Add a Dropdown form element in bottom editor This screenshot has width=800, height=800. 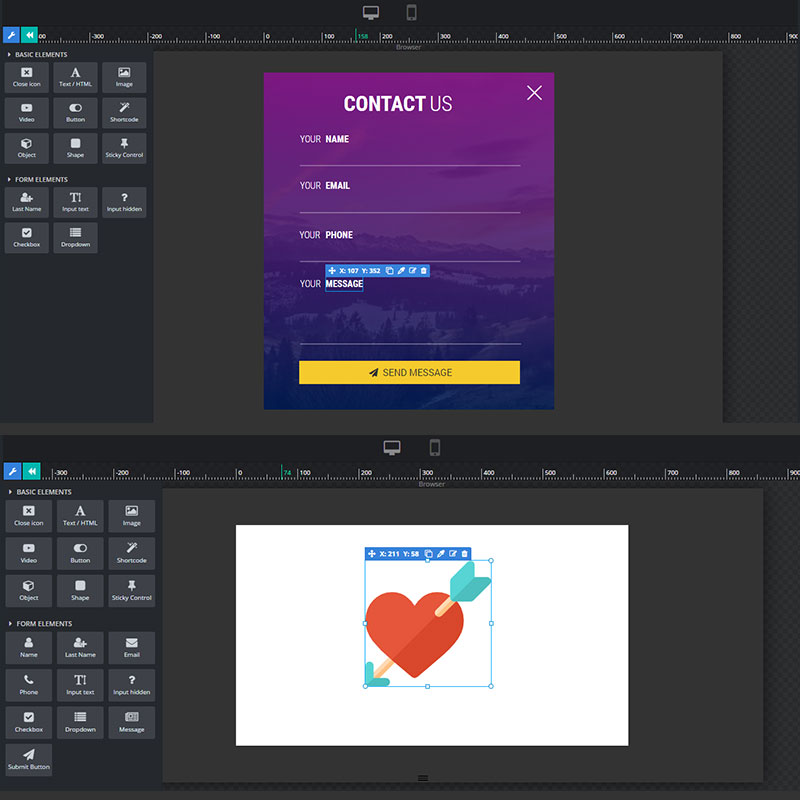pos(80,722)
